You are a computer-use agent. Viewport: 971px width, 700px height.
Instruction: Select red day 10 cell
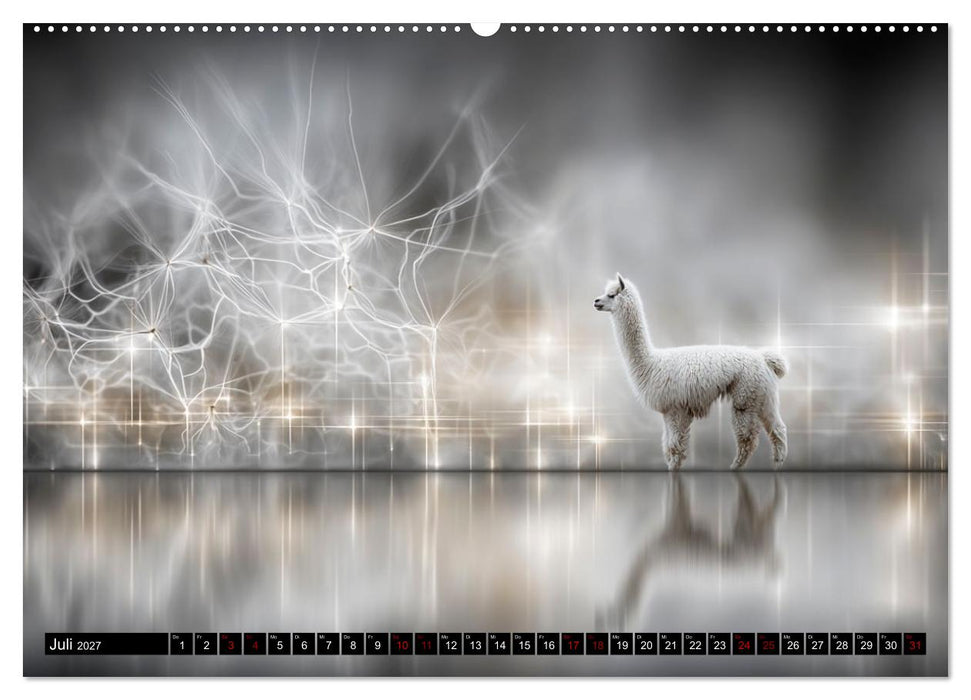[x=401, y=644]
